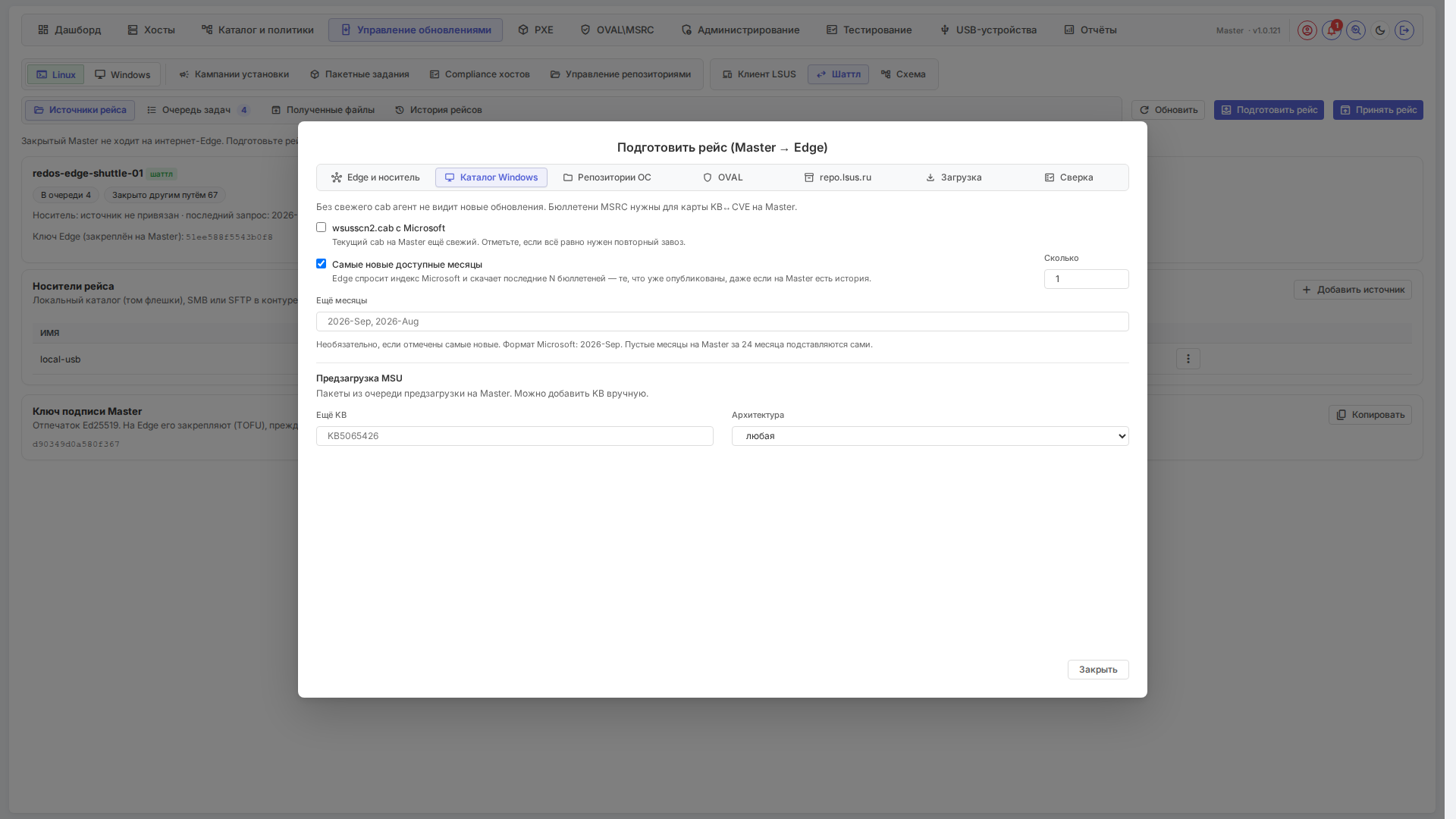Open PXE navigation item
The image size is (1456, 819).
(x=535, y=30)
